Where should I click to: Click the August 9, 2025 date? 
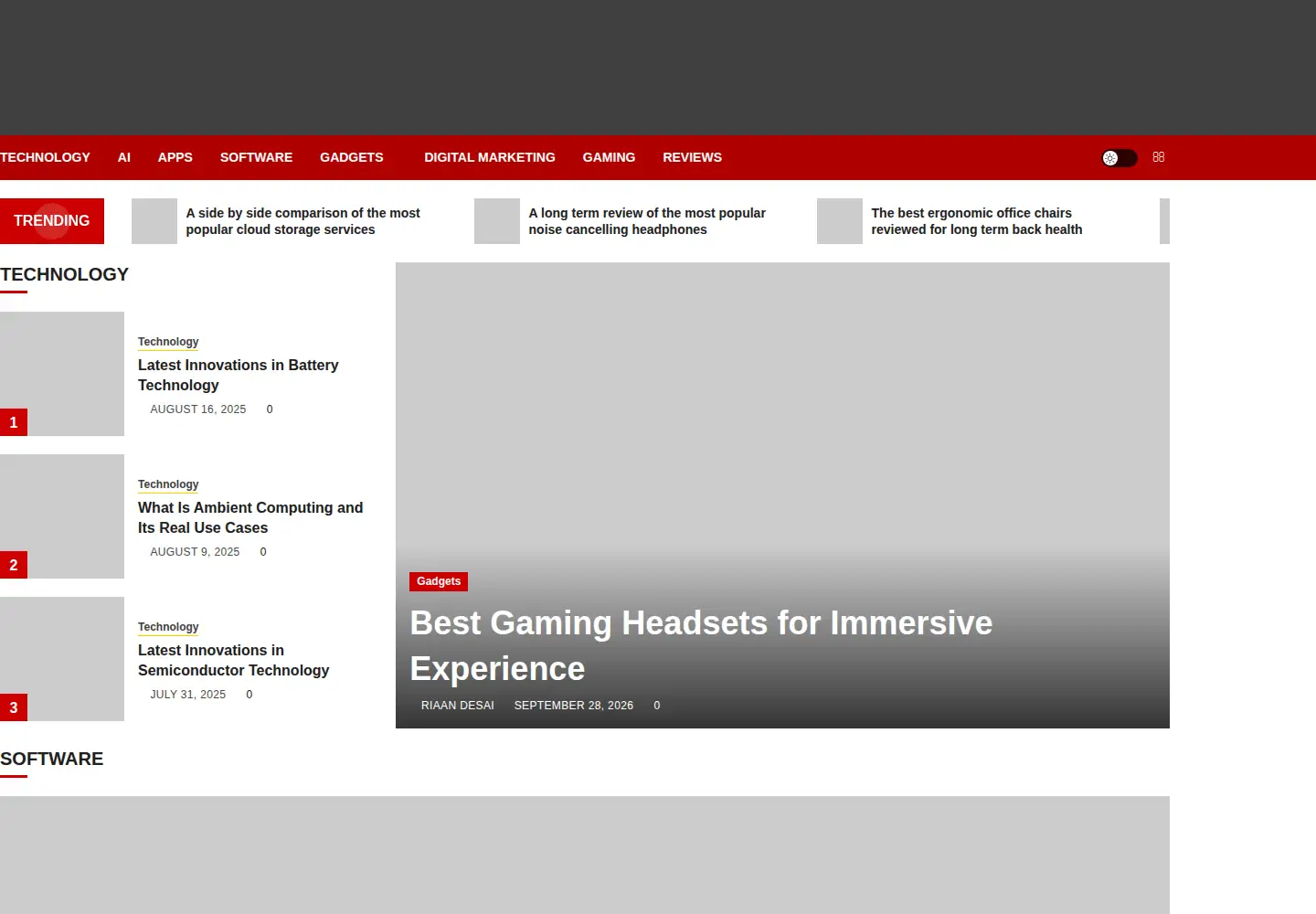click(195, 552)
